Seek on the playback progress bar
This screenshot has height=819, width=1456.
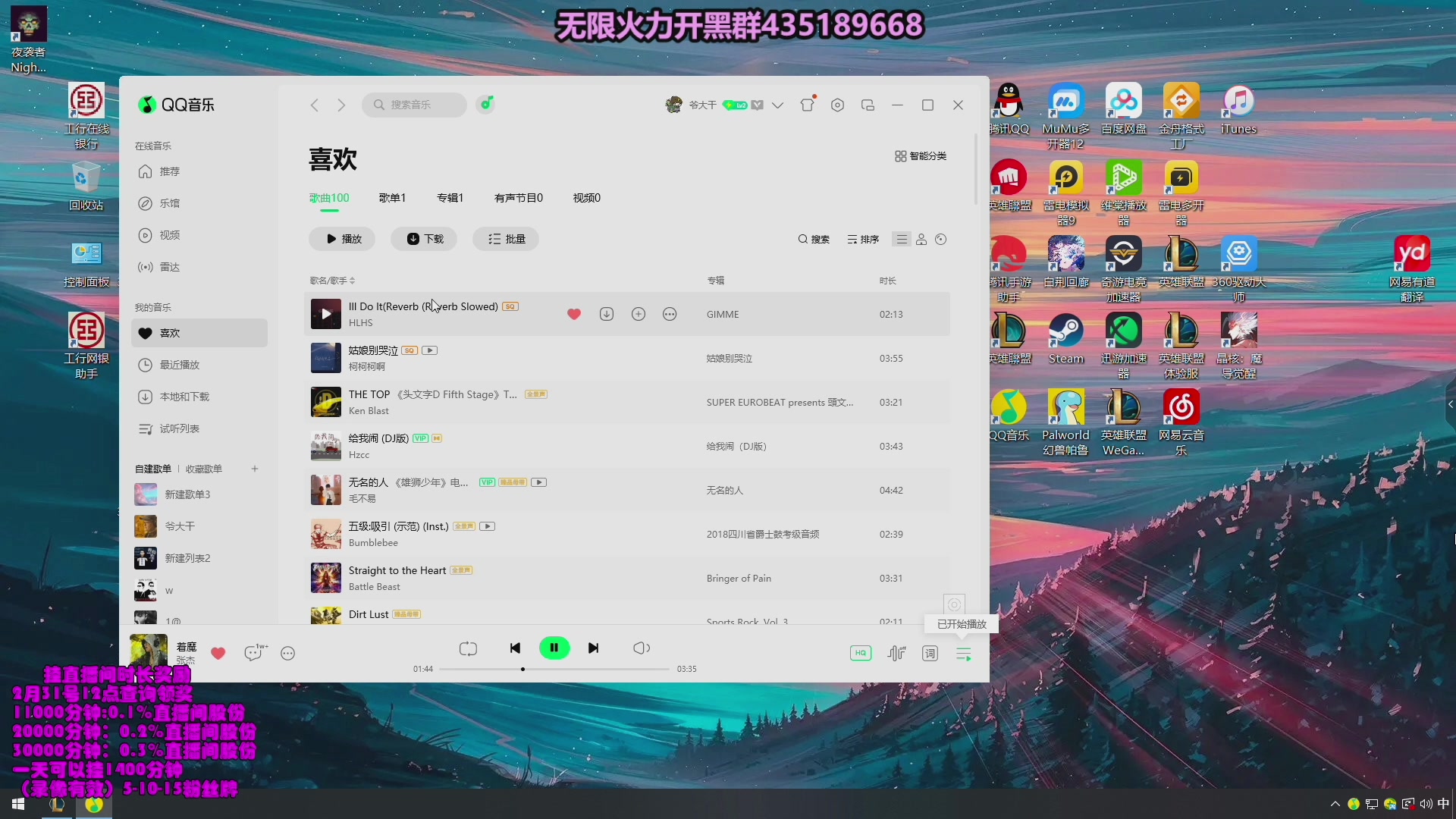[x=554, y=669]
